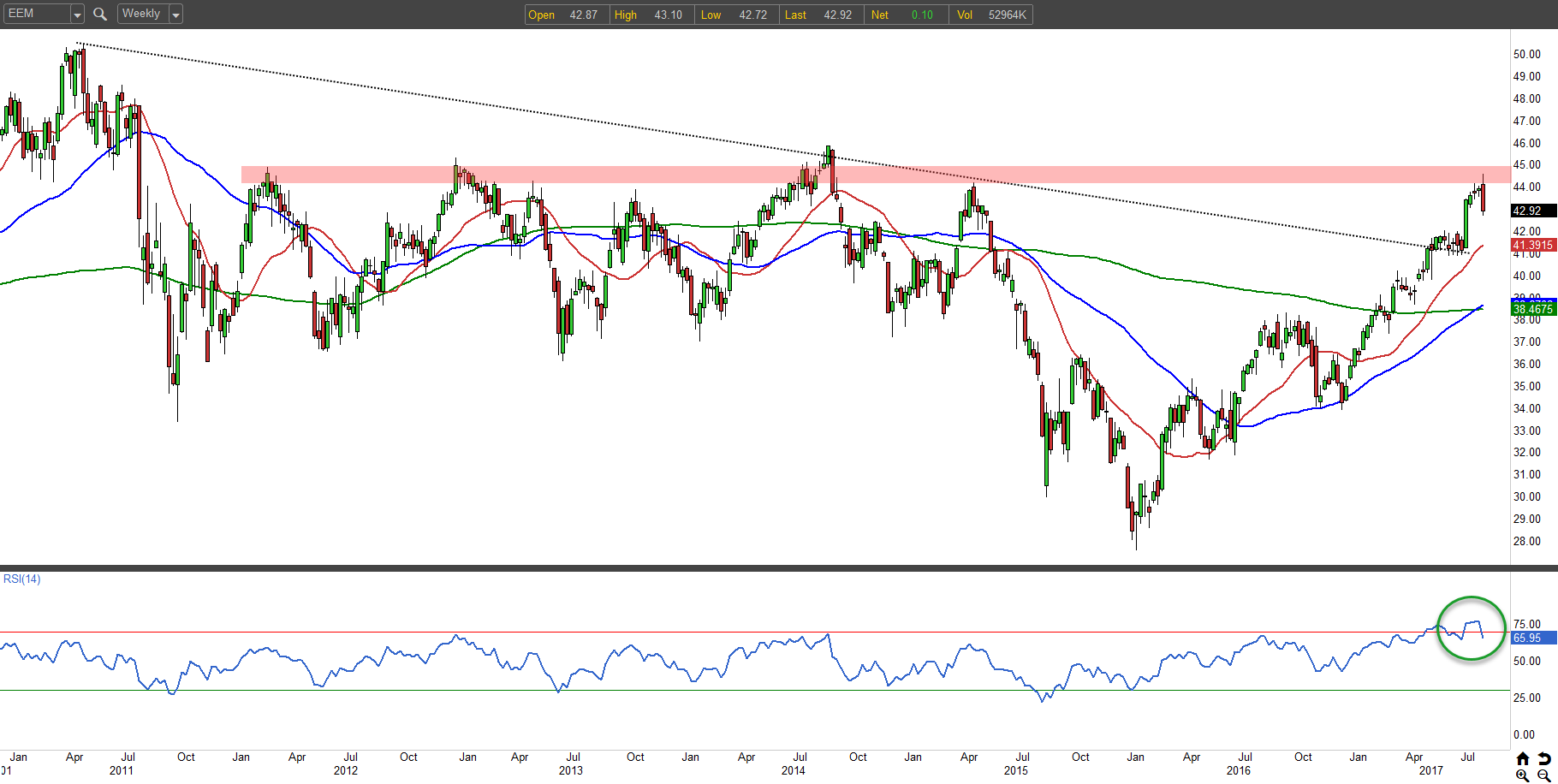Image resolution: width=1558 pixels, height=784 pixels.
Task: Zoom in with the plus magnifier
Action: pyautogui.click(x=1523, y=775)
